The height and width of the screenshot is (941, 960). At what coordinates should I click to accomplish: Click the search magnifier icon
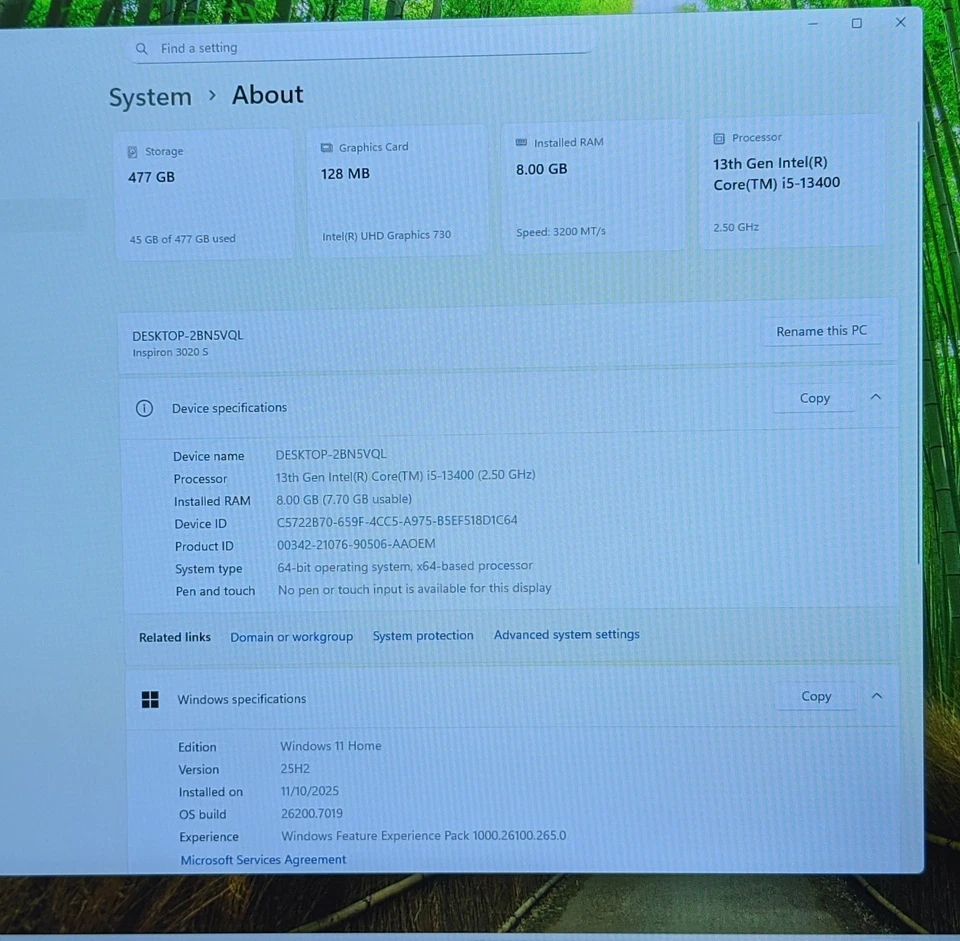(x=141, y=48)
